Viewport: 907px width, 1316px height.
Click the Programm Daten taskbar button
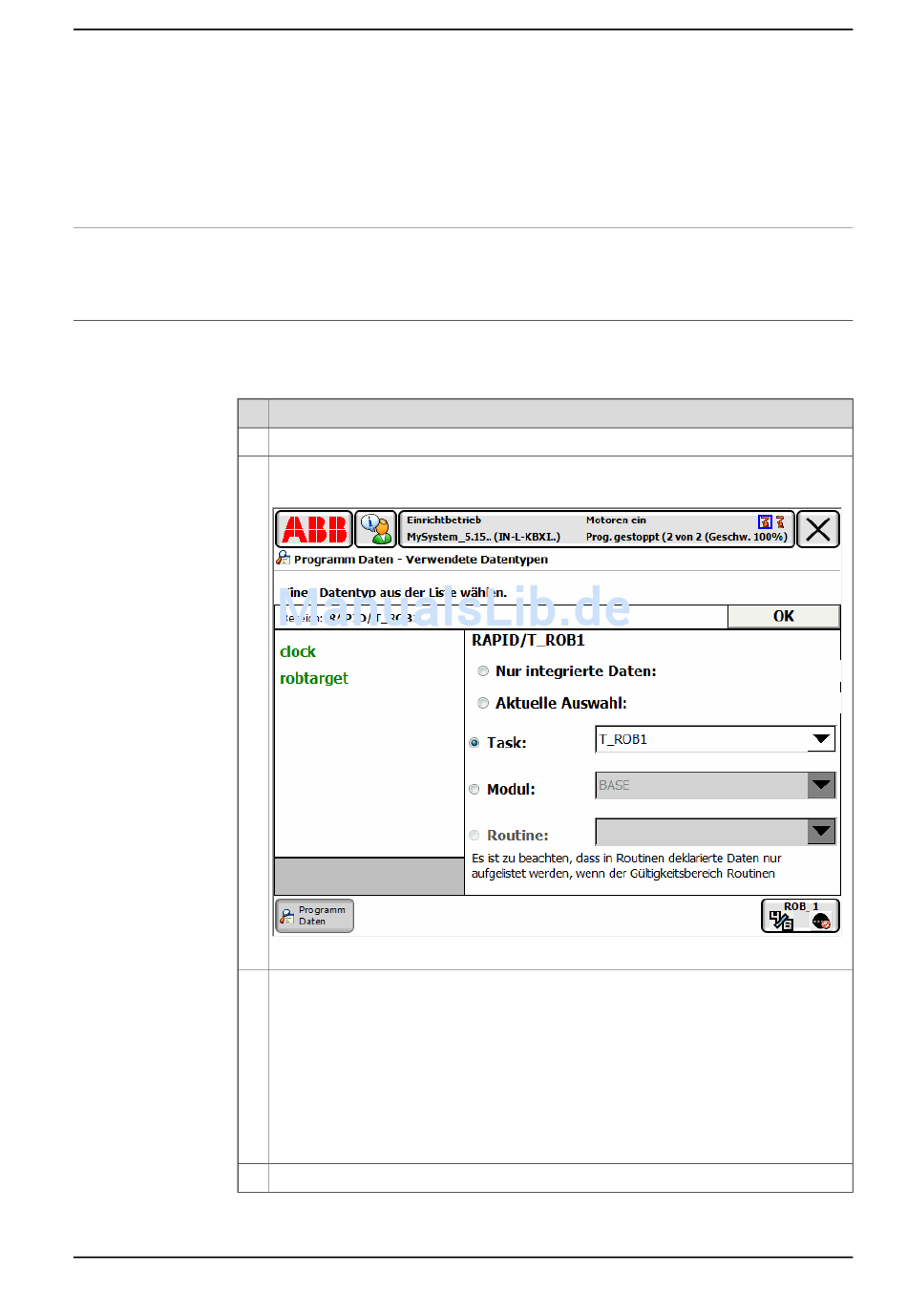(314, 916)
